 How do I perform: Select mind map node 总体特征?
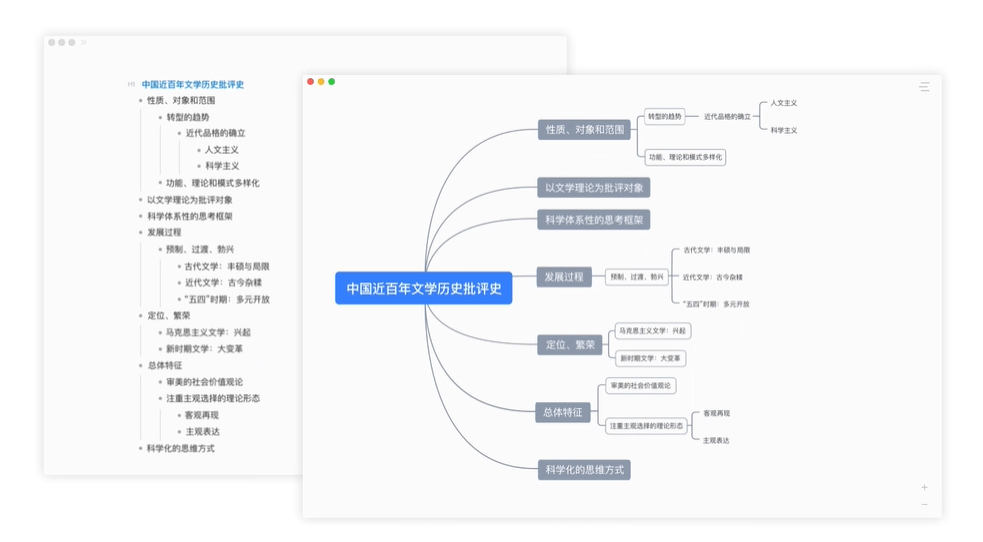[x=562, y=412]
